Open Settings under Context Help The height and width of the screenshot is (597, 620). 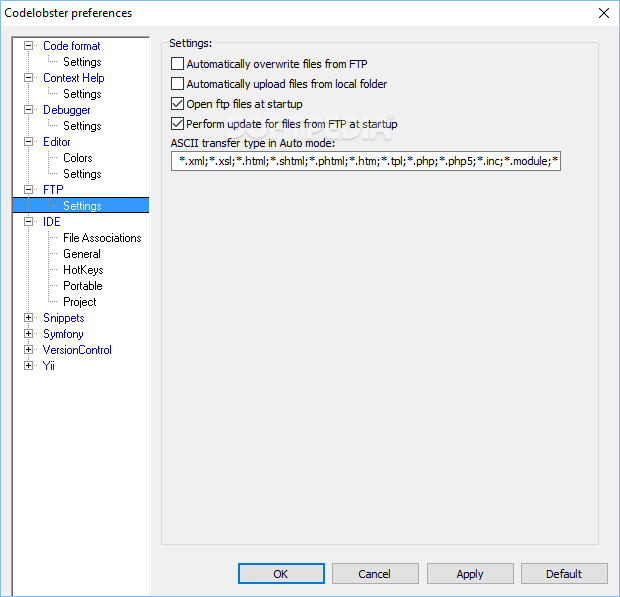(x=82, y=94)
